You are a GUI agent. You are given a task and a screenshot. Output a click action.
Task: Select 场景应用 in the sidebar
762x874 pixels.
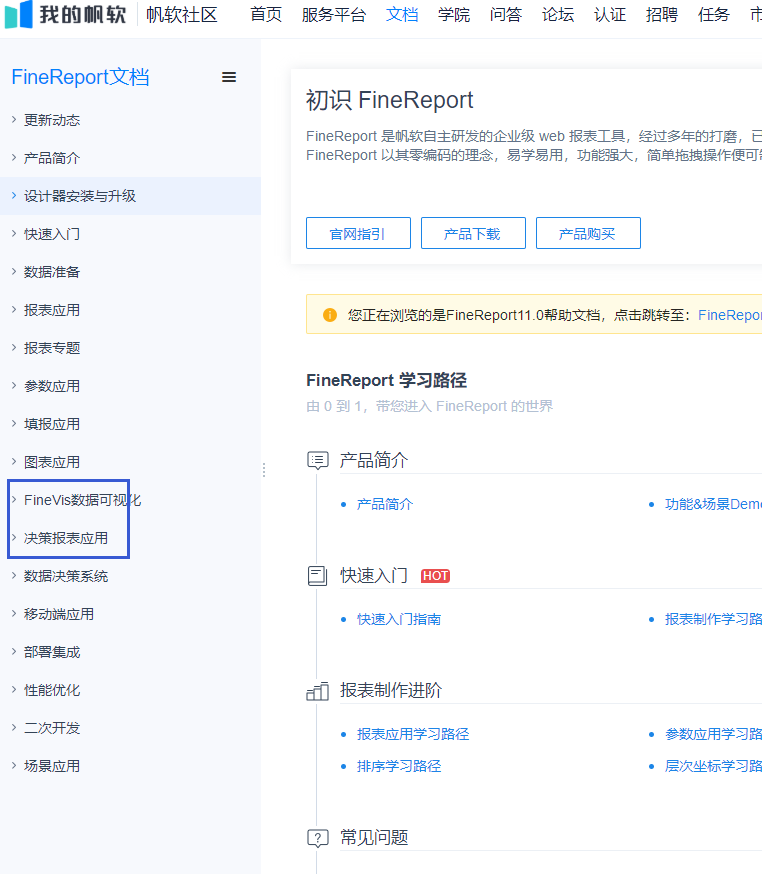click(x=52, y=766)
